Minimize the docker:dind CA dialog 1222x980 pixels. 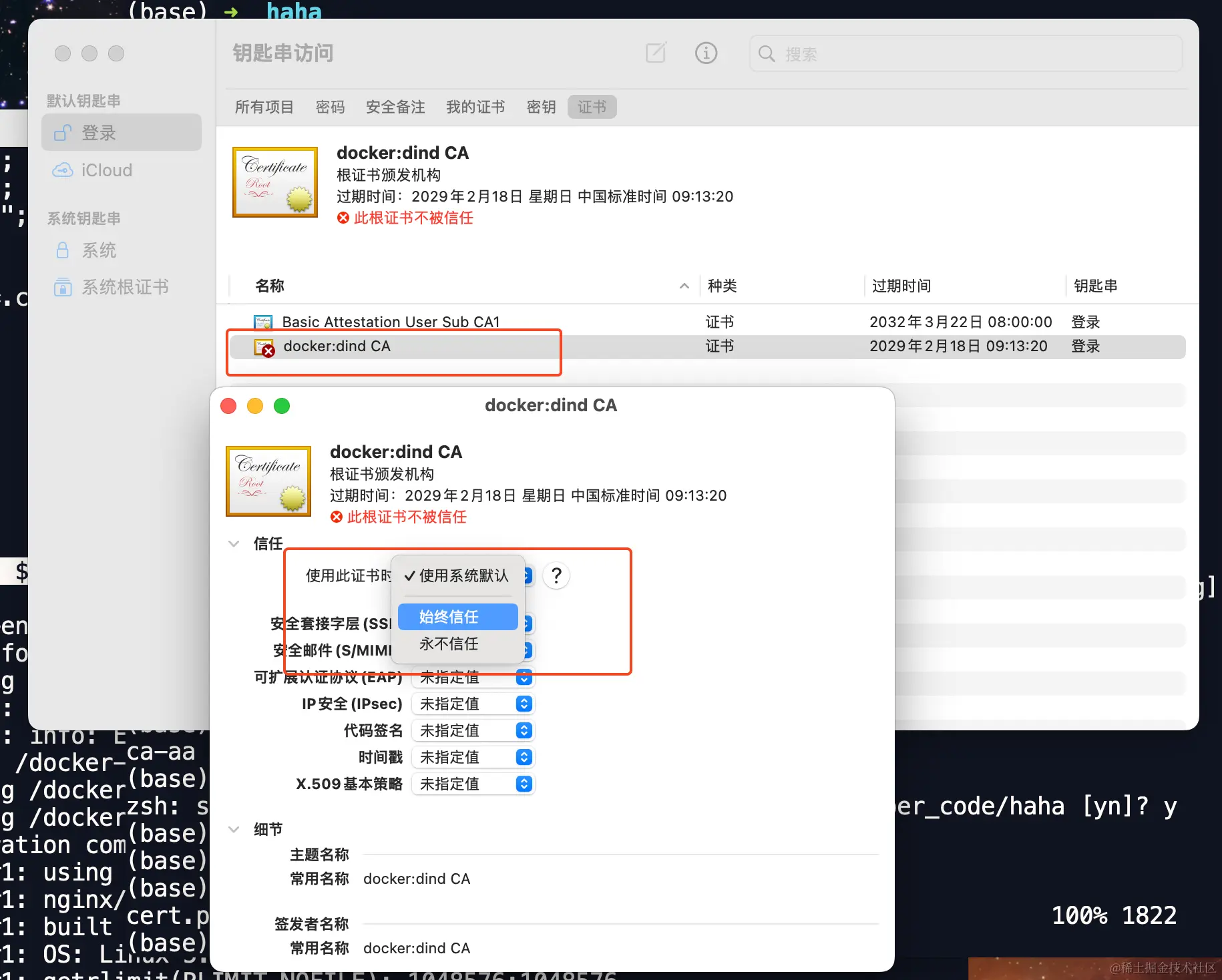pyautogui.click(x=255, y=406)
